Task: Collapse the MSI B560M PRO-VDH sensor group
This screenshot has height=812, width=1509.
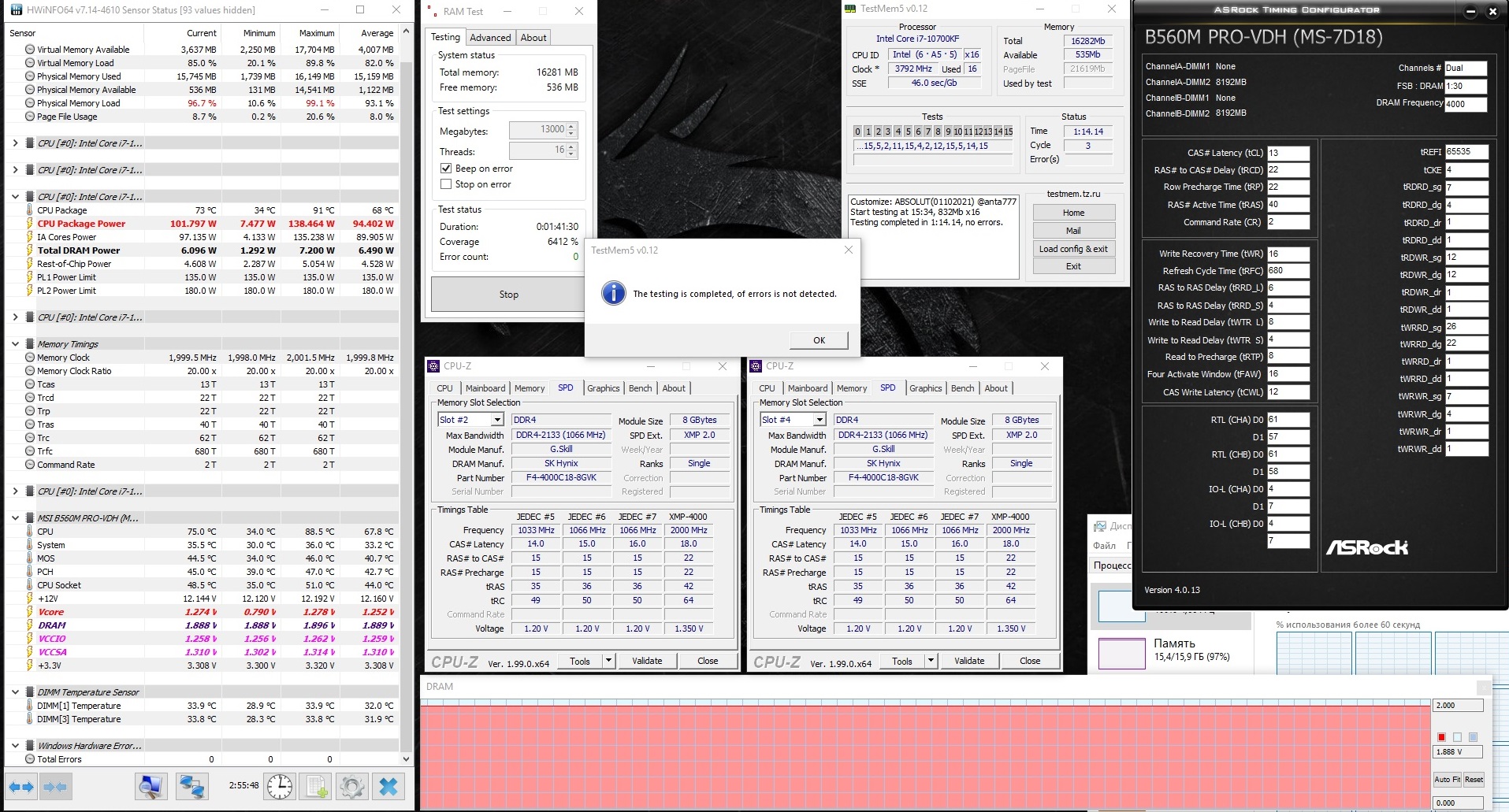Action: coord(15,518)
